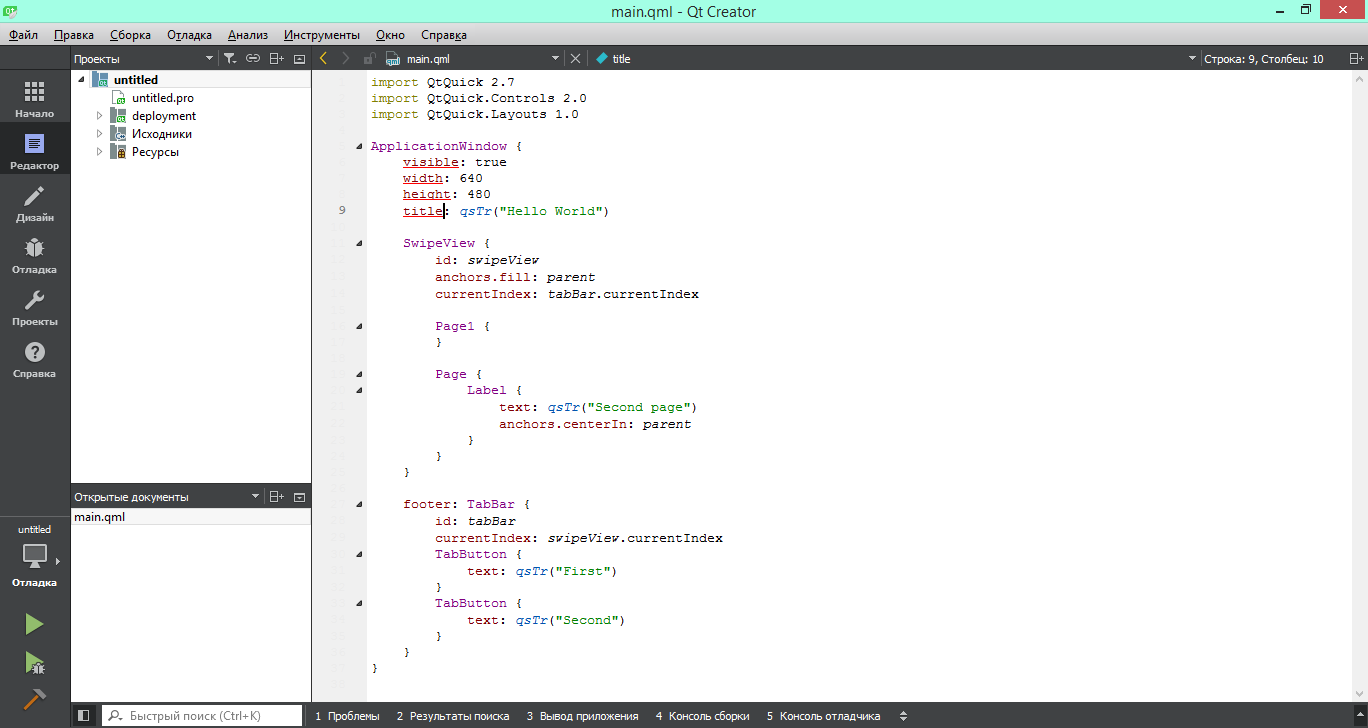Split the editor view at top right
1368x728 pixels.
(1356, 59)
